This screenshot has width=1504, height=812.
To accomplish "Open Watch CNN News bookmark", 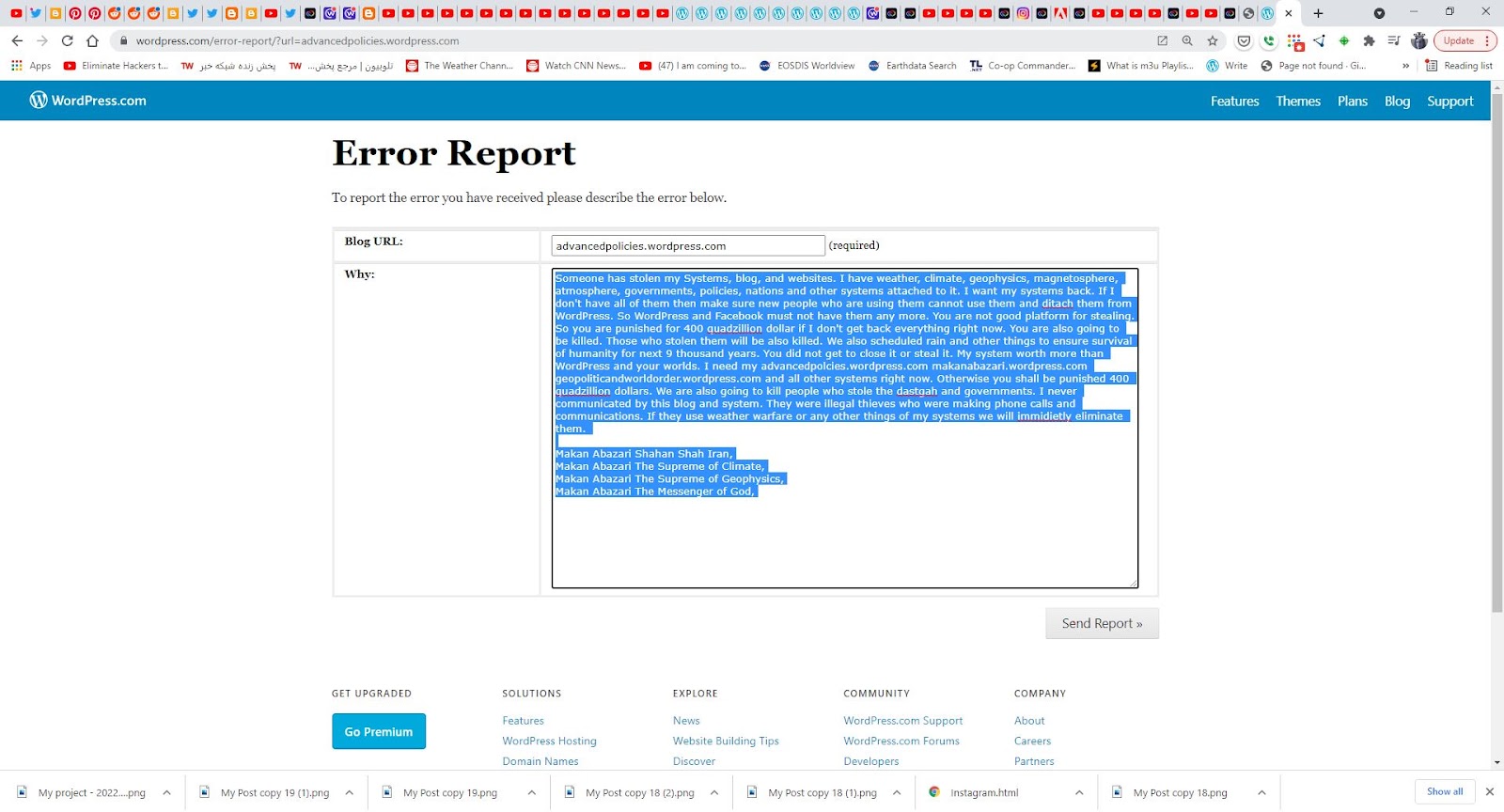I will click(x=576, y=66).
